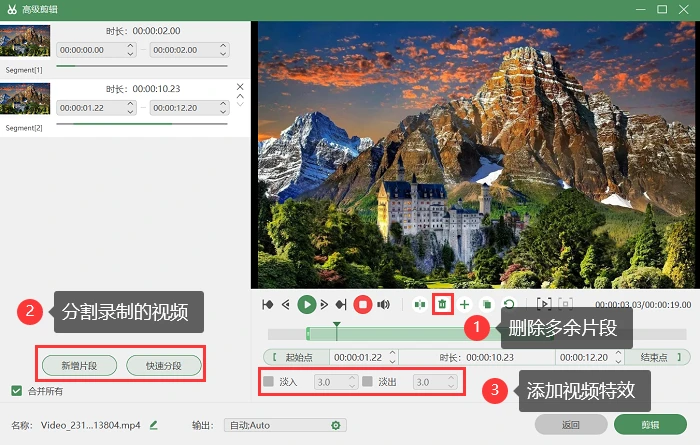The image size is (700, 445).
Task: Click the red stop button
Action: (x=362, y=305)
